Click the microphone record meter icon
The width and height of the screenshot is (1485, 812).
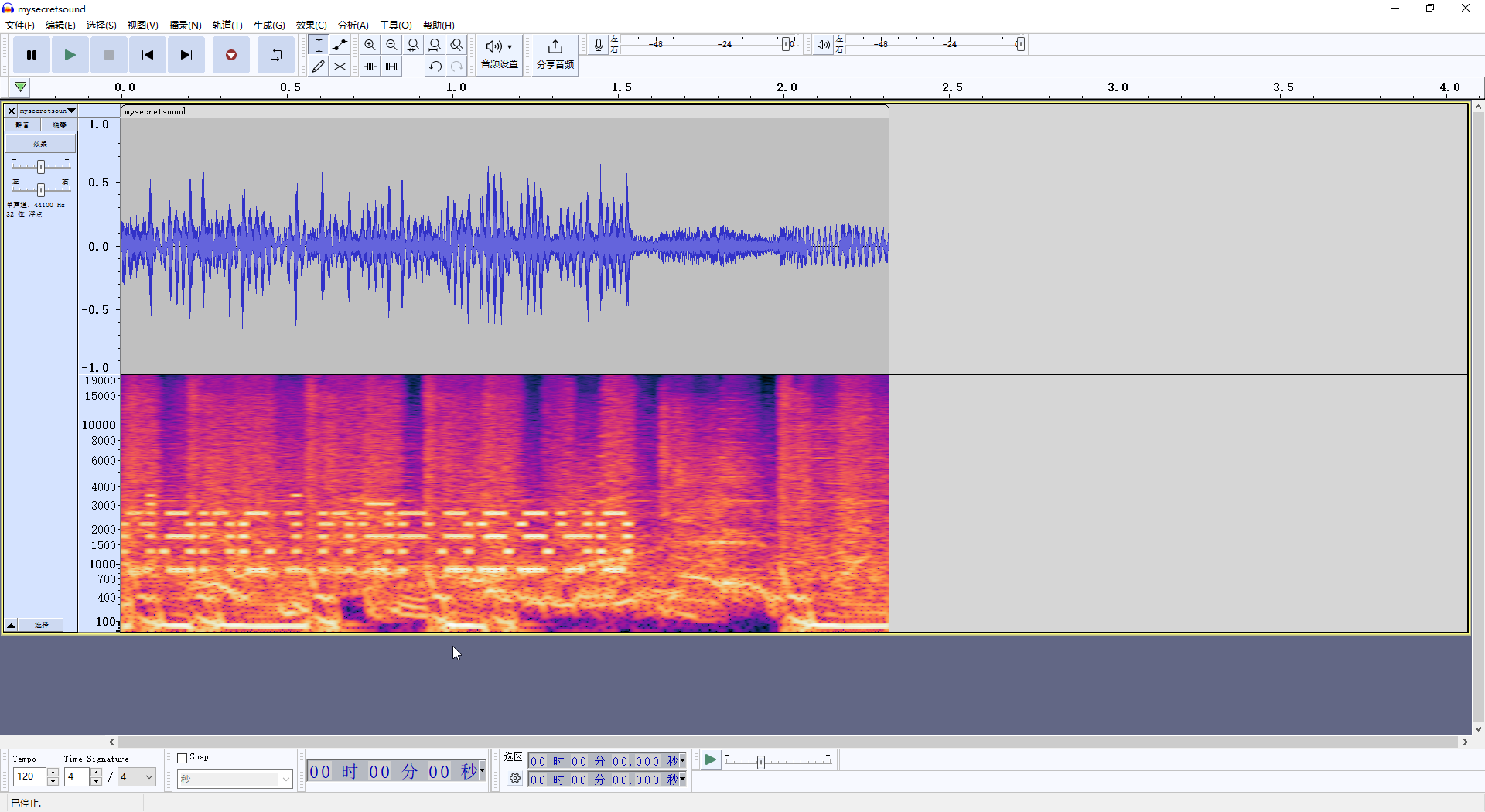click(x=598, y=45)
